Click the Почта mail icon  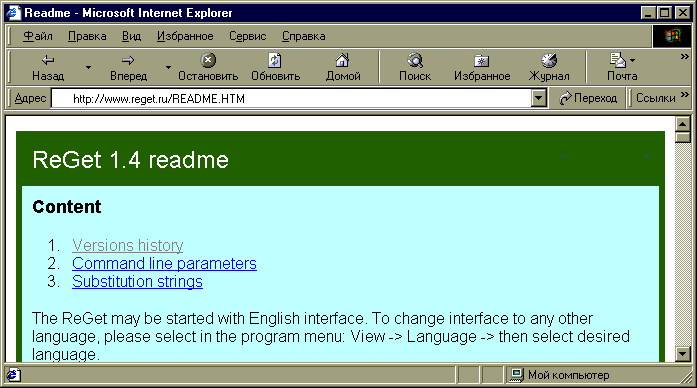point(617,60)
